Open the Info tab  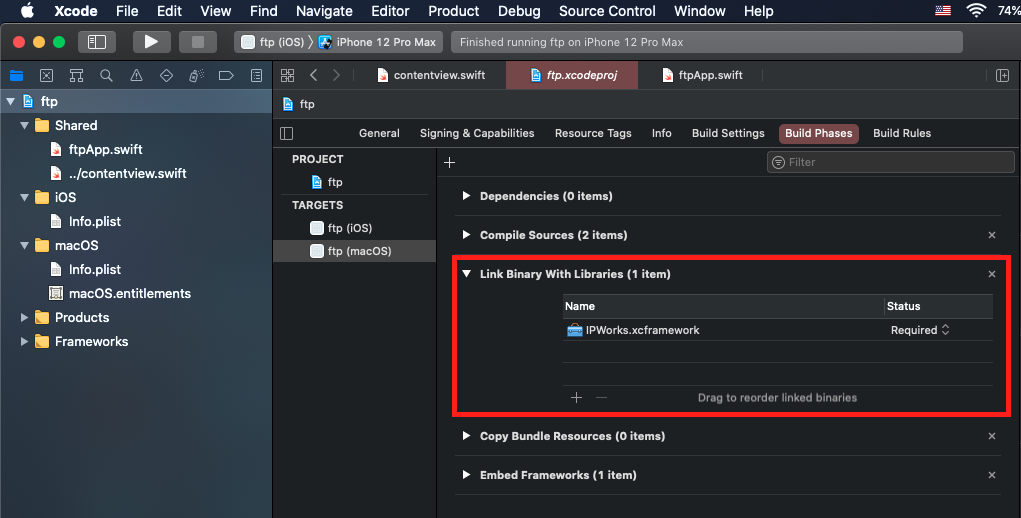662,133
